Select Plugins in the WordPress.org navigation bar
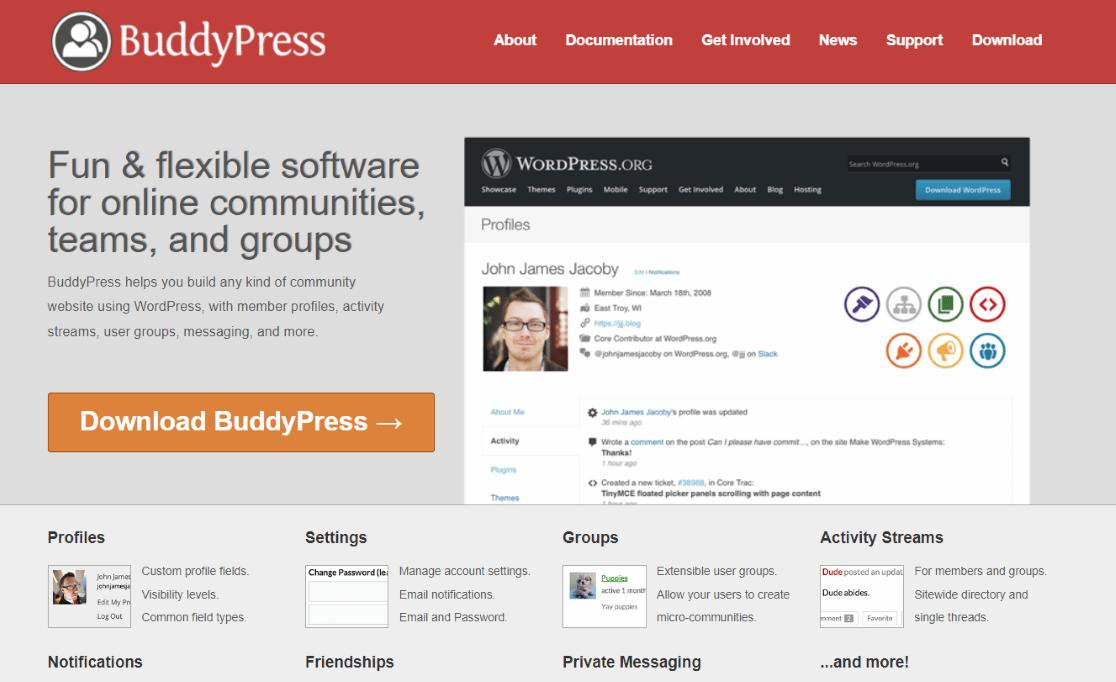The width and height of the screenshot is (1116, 682). click(579, 189)
